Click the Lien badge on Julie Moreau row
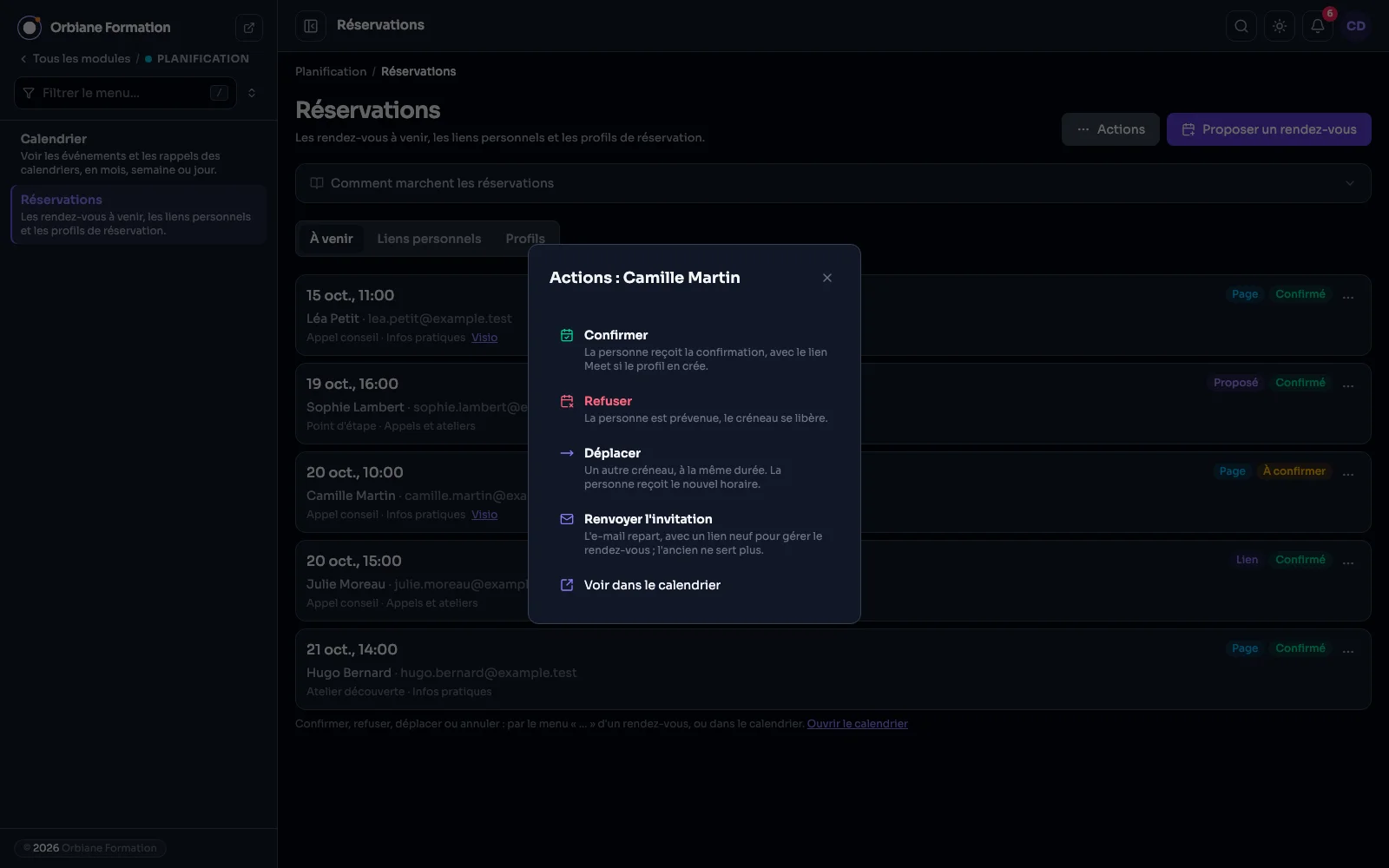 (1247, 560)
